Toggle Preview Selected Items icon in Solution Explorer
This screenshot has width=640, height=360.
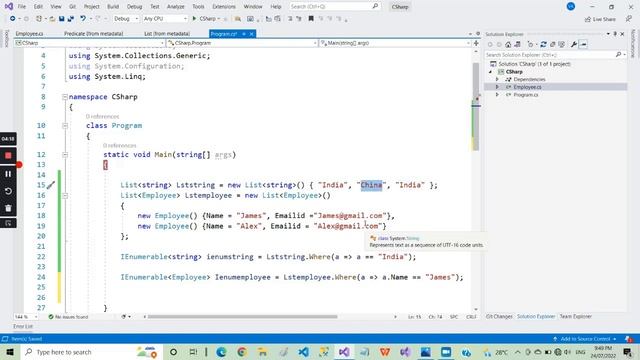583,44
